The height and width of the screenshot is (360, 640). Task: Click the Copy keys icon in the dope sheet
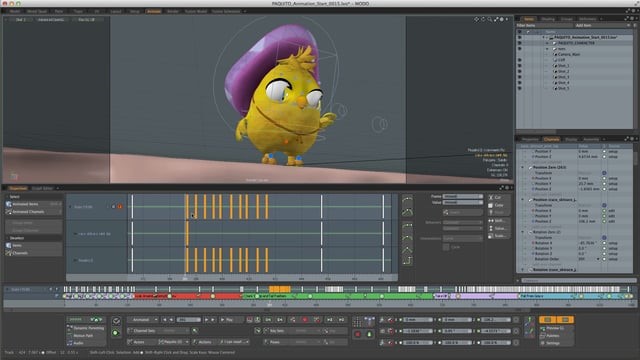pyautogui.click(x=491, y=205)
